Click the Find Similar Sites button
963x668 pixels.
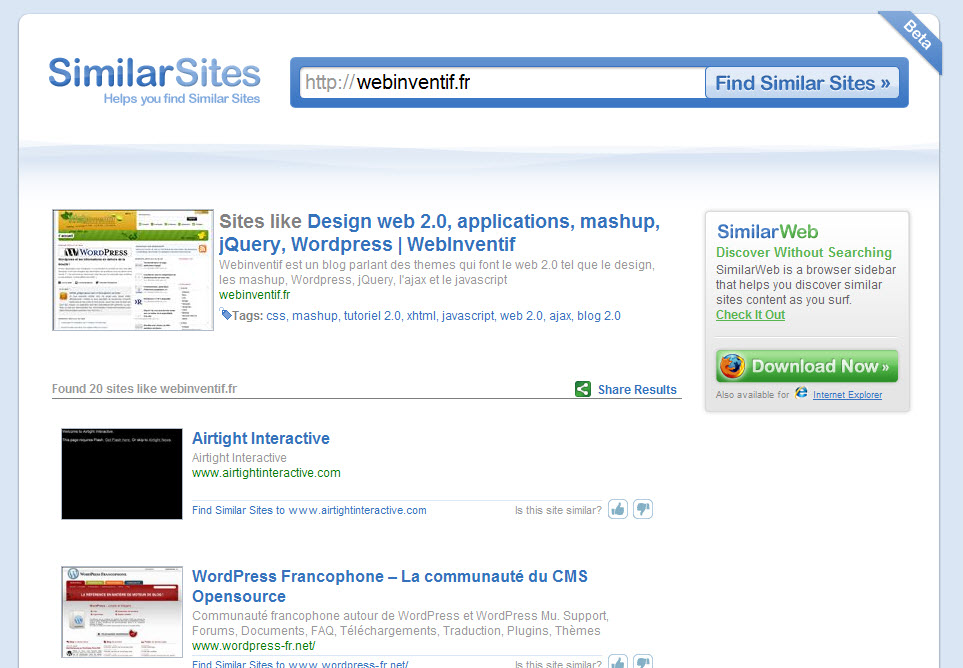[x=802, y=83]
